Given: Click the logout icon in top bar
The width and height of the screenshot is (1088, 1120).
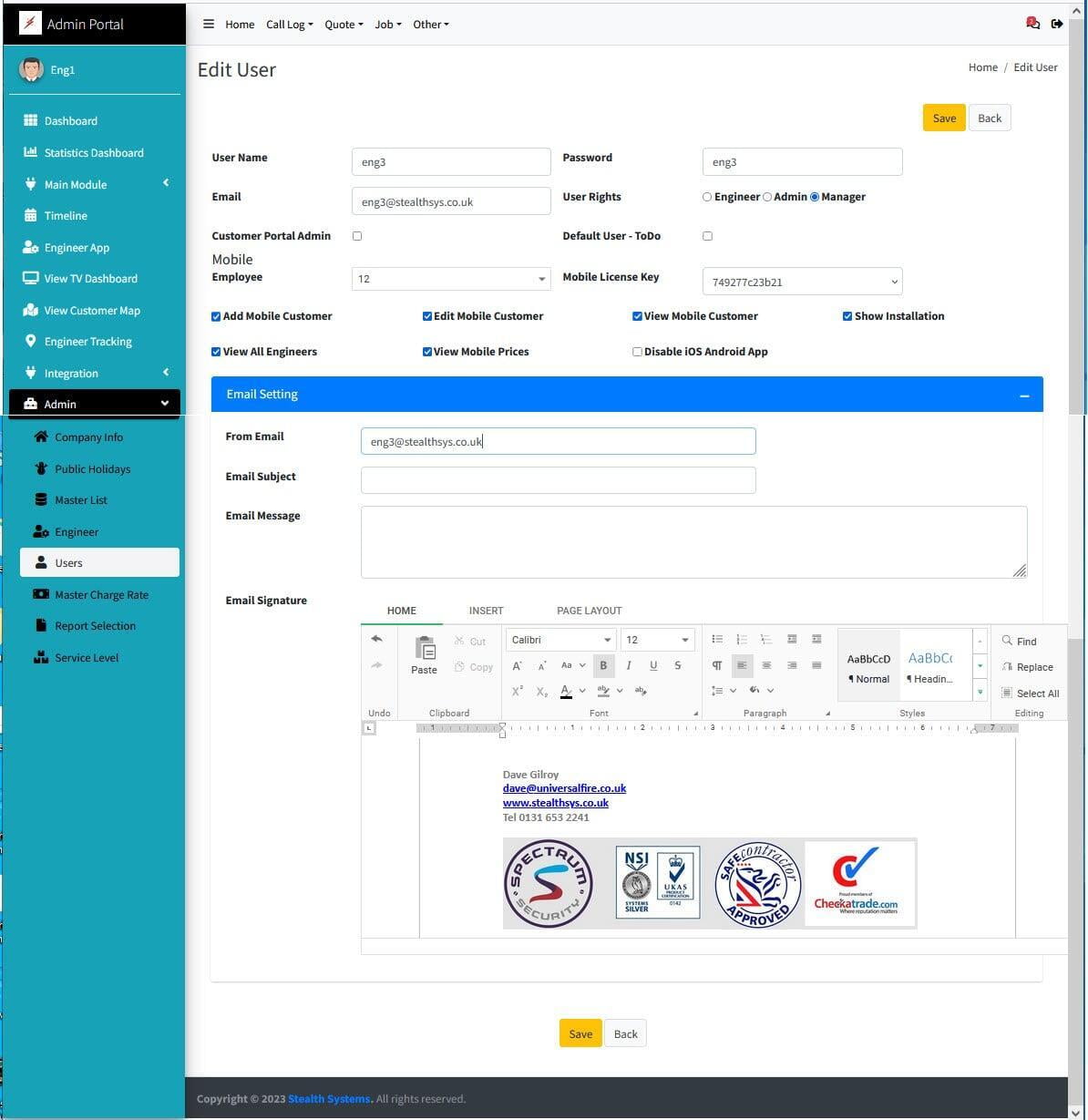Looking at the screenshot, I should [1057, 24].
